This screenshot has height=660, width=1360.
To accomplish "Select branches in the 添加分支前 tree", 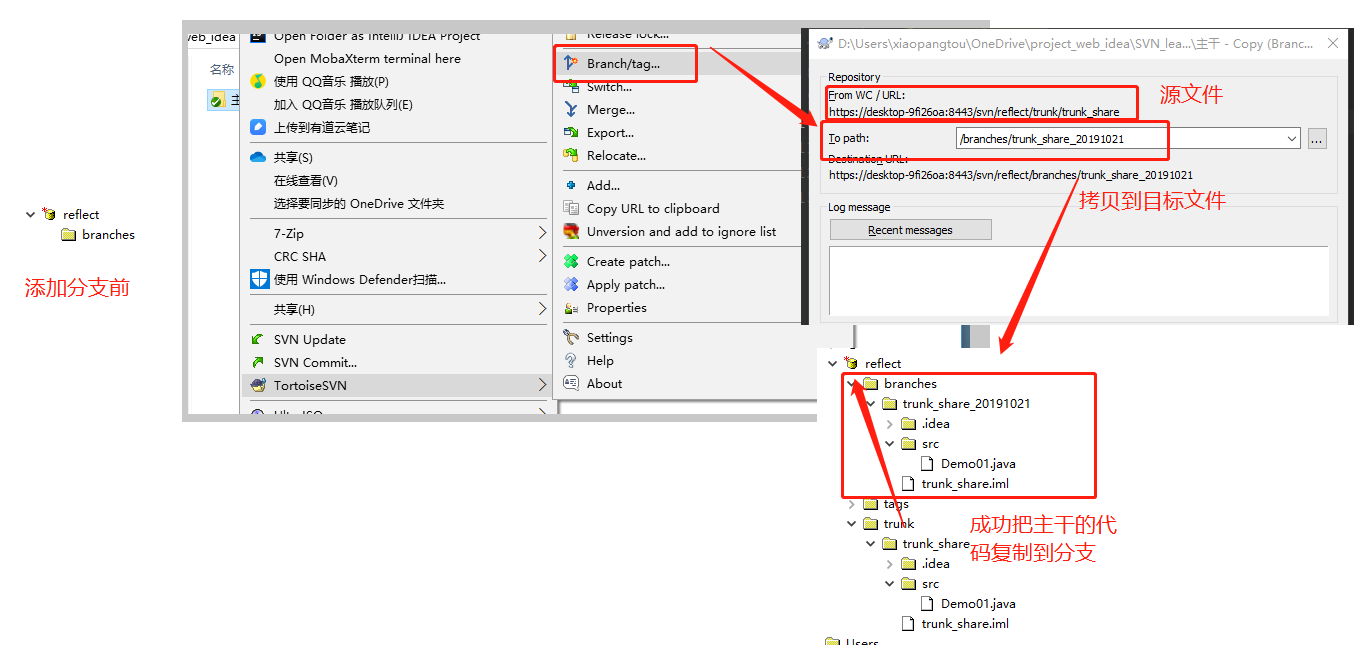I will click(x=108, y=235).
